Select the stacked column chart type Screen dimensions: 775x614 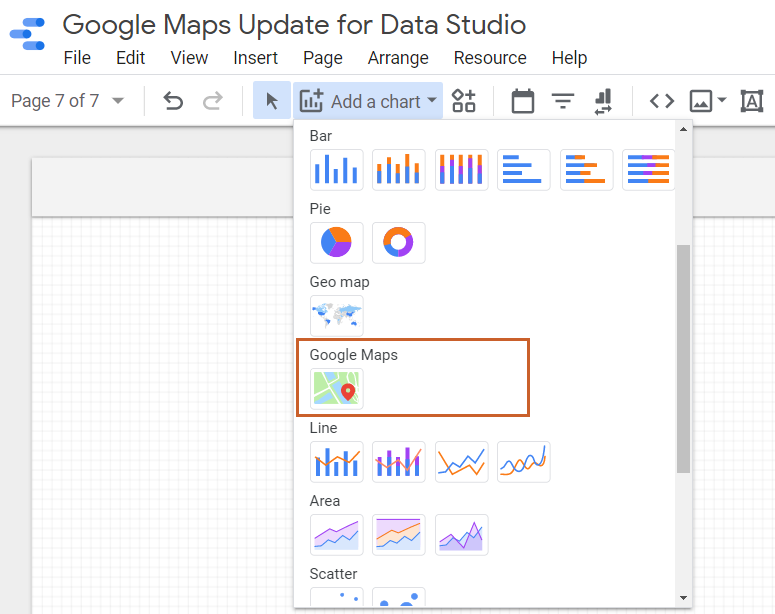[x=398, y=170]
